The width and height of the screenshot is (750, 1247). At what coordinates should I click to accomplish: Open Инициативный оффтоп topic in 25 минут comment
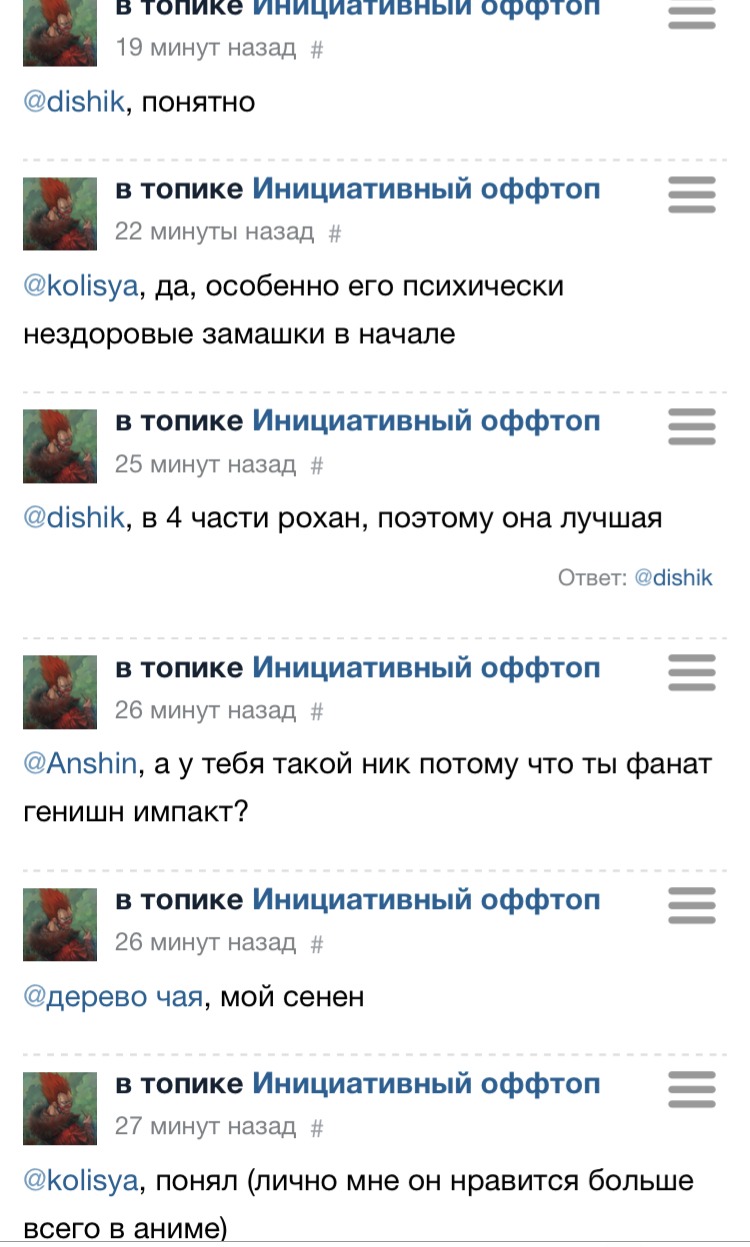(x=426, y=421)
